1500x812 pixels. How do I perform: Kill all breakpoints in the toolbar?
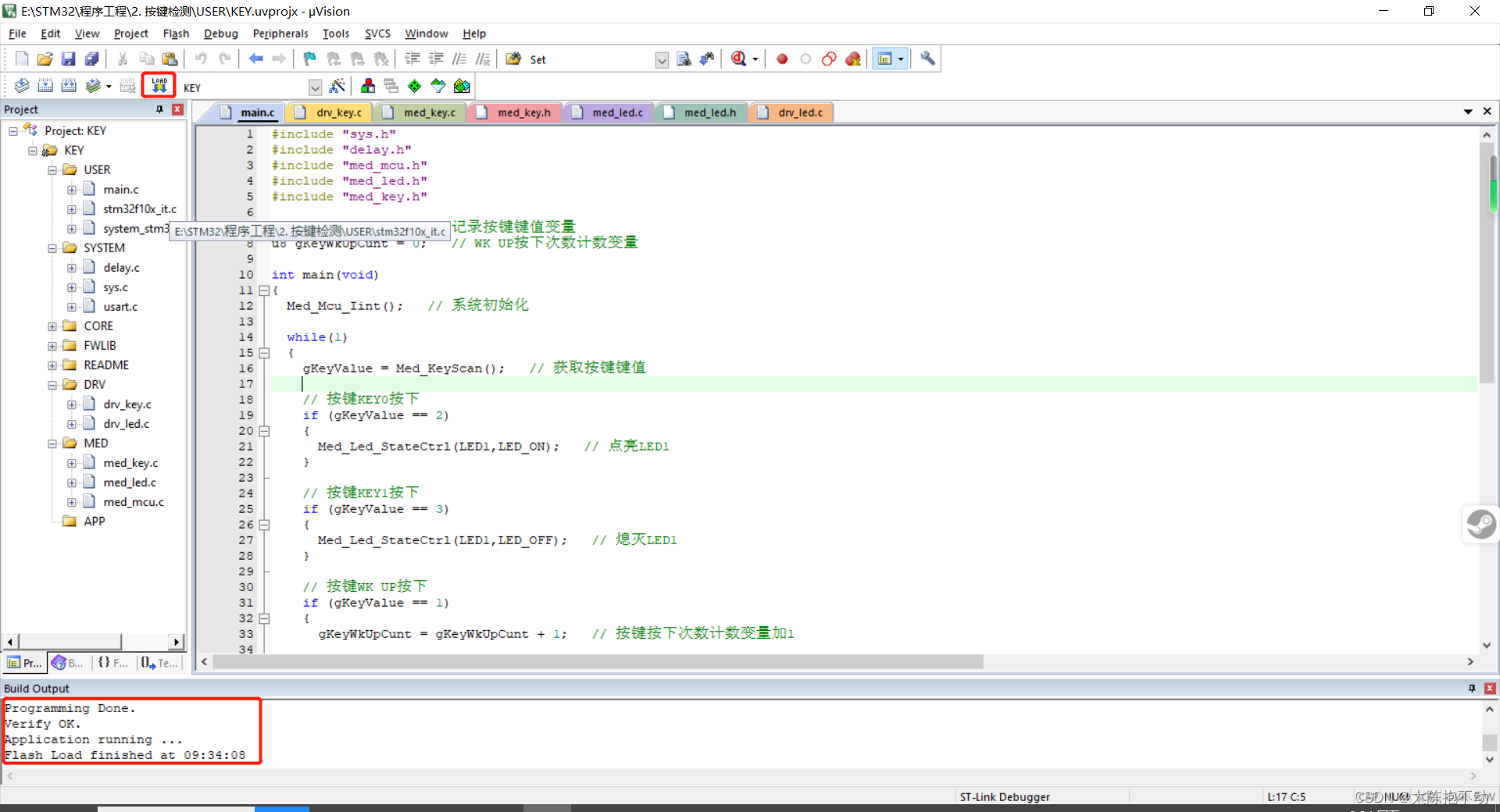coord(853,59)
